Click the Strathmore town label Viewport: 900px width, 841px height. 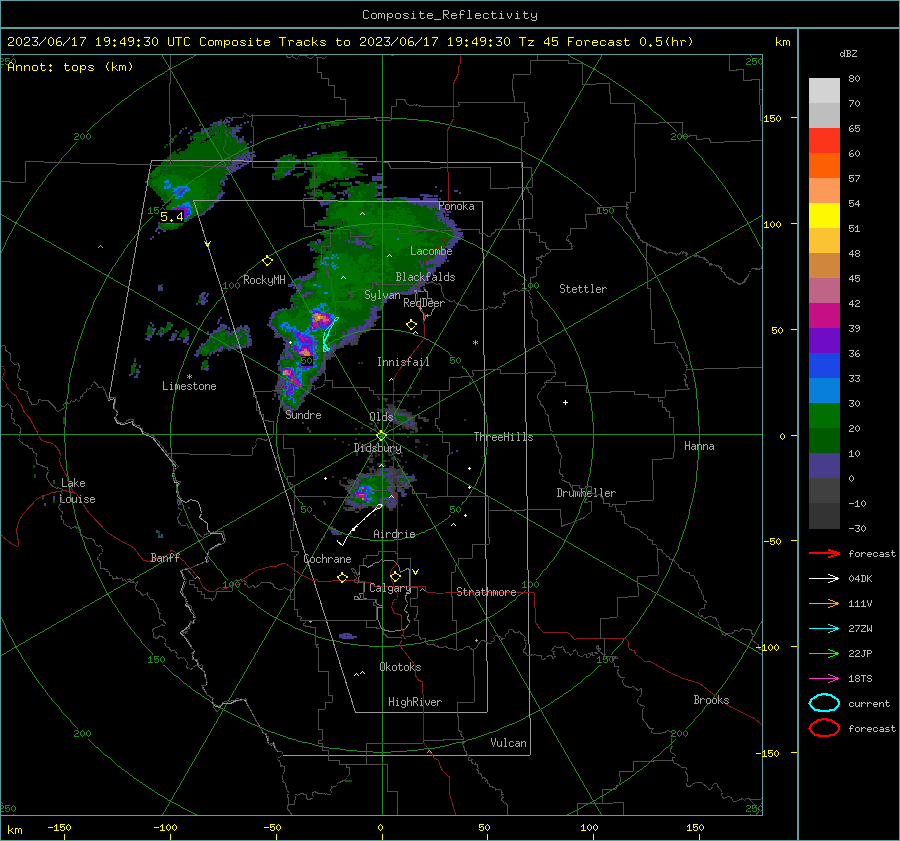[486, 592]
